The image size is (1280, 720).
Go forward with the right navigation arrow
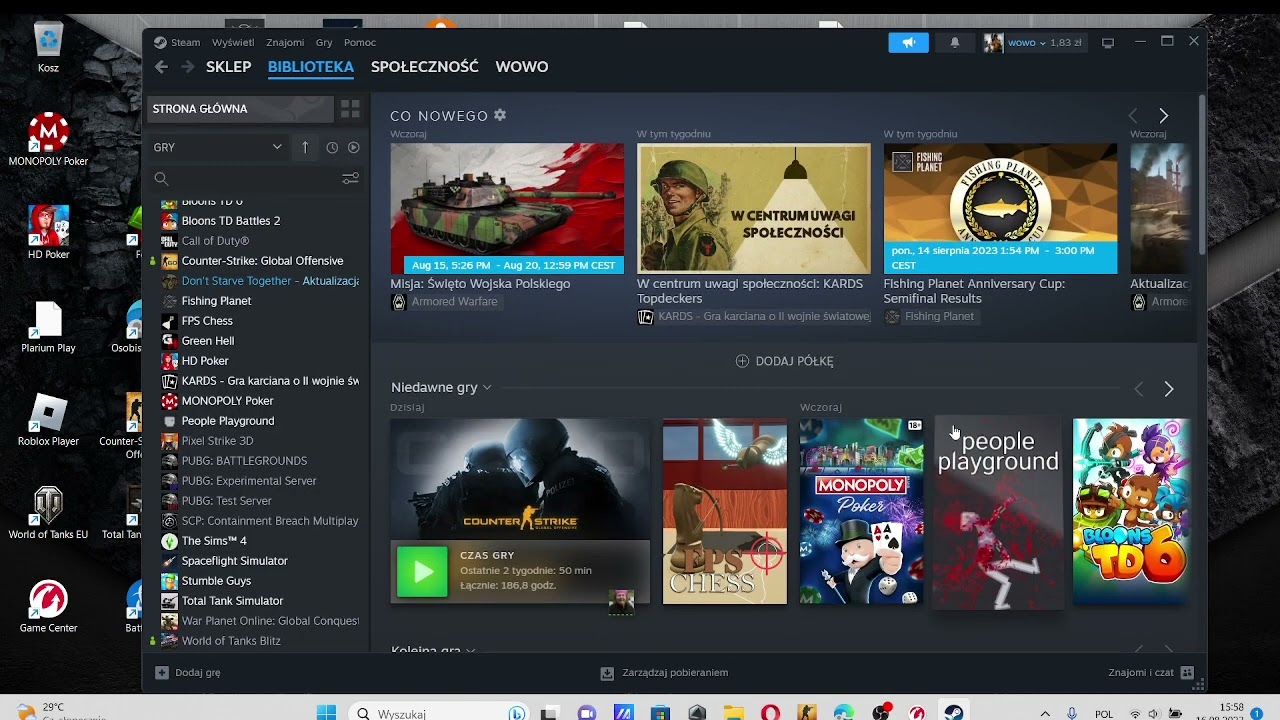(187, 67)
